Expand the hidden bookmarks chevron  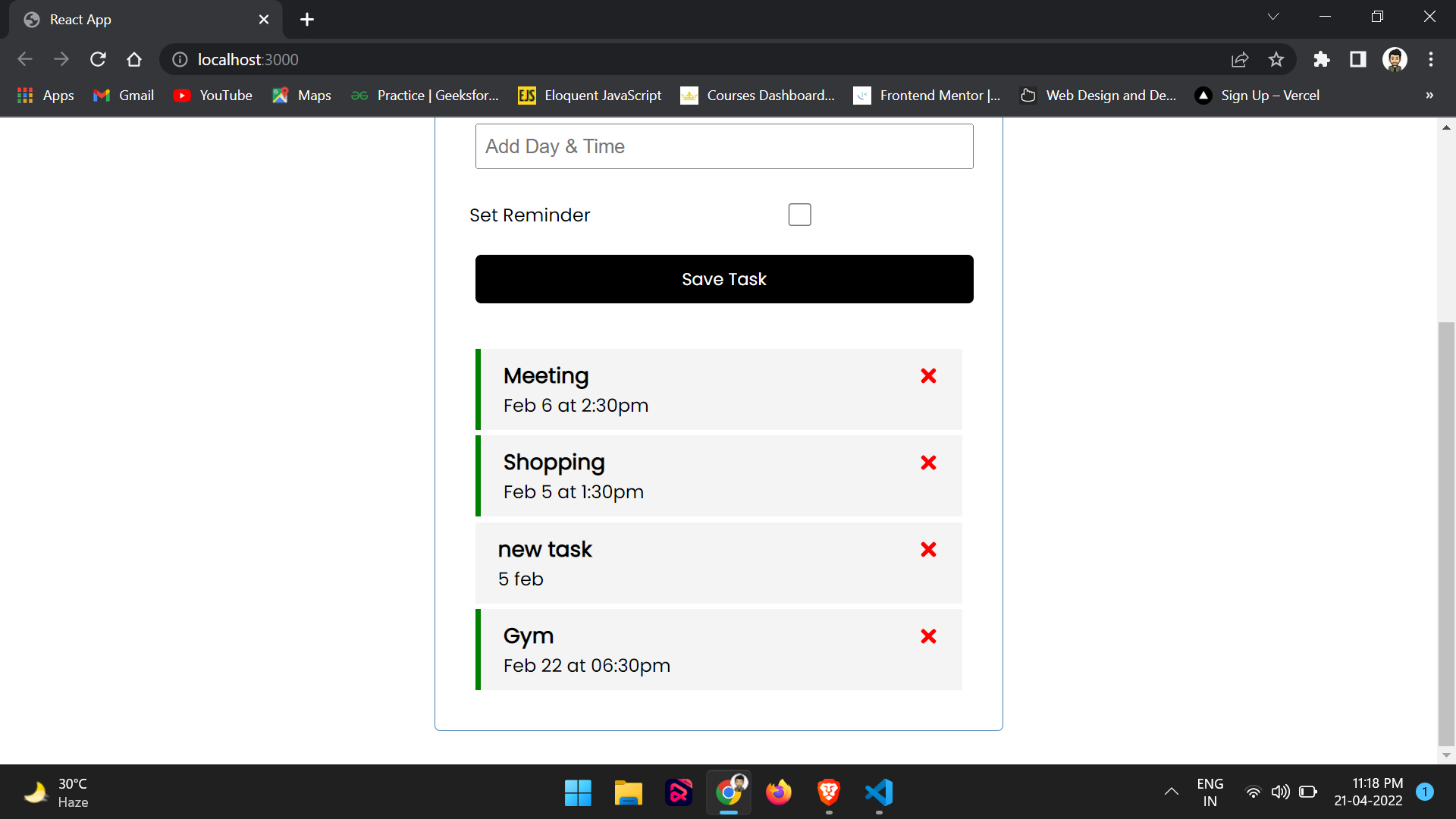pyautogui.click(x=1429, y=96)
